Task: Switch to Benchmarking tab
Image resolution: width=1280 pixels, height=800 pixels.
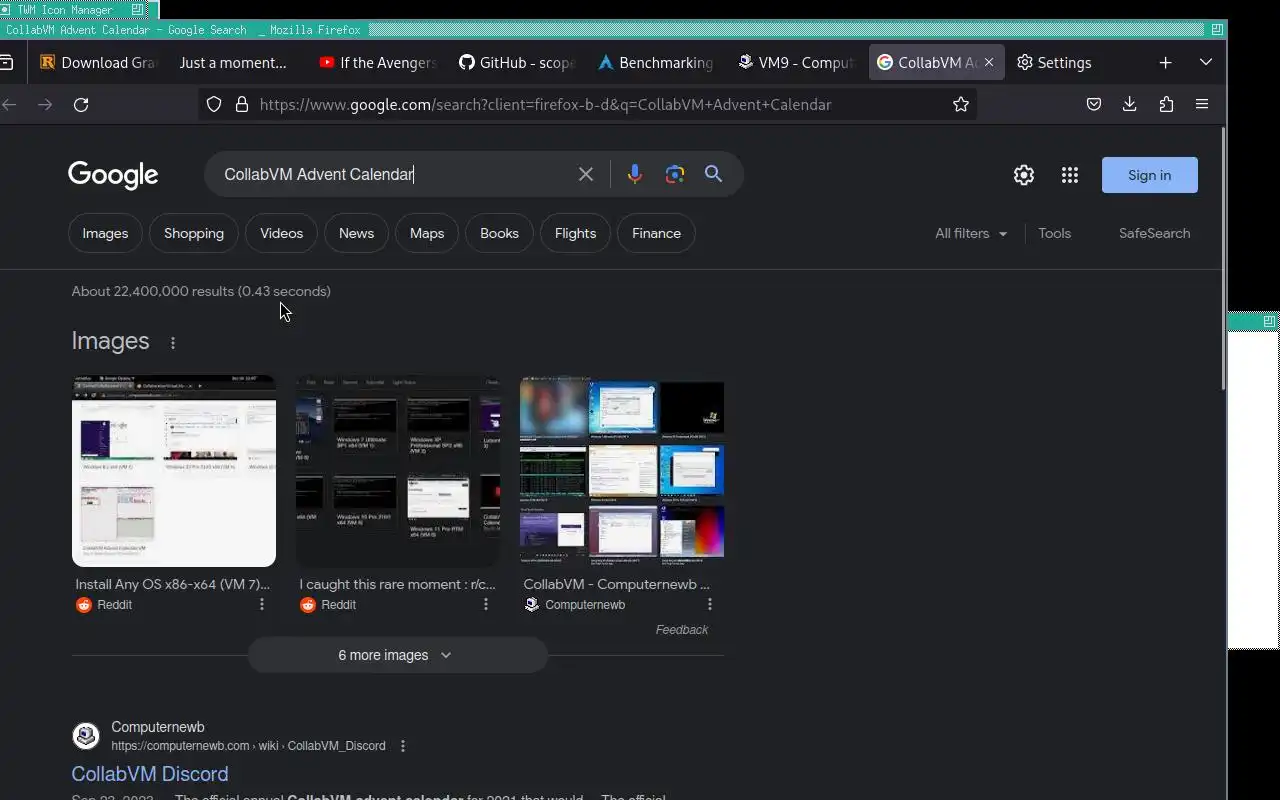Action: (x=657, y=62)
